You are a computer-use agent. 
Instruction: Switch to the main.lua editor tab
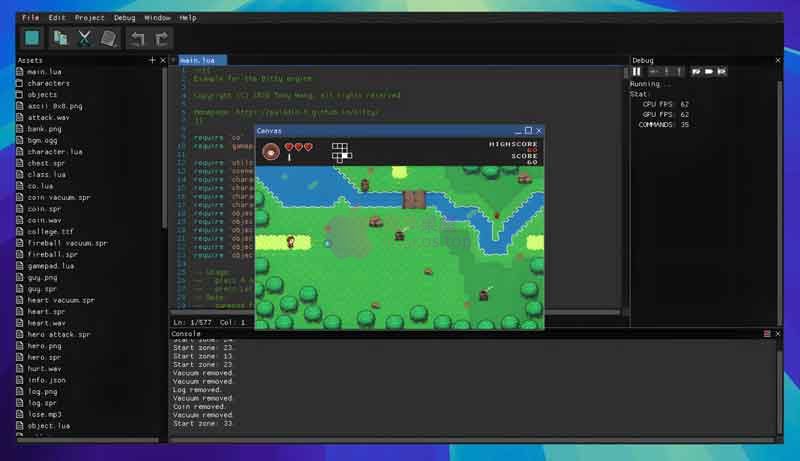pyautogui.click(x=202, y=60)
